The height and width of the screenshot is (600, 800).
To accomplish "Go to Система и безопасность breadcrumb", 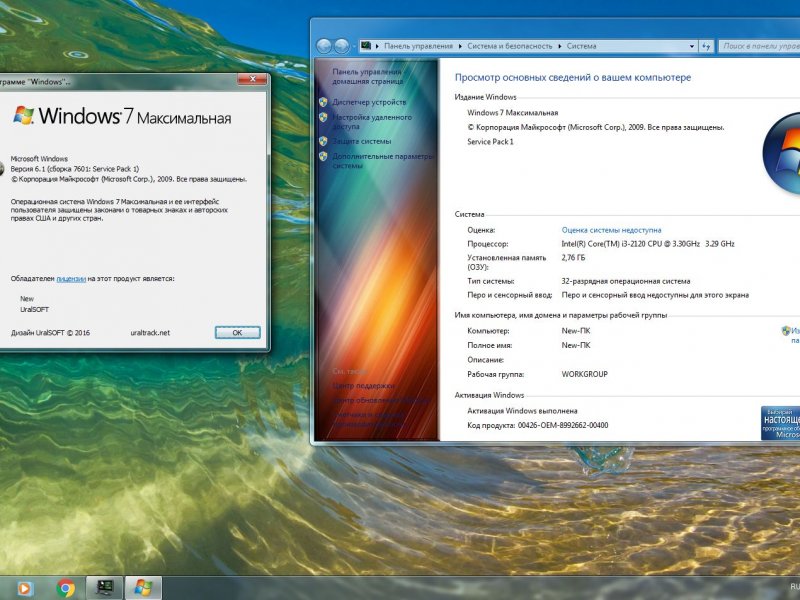I will [x=510, y=46].
